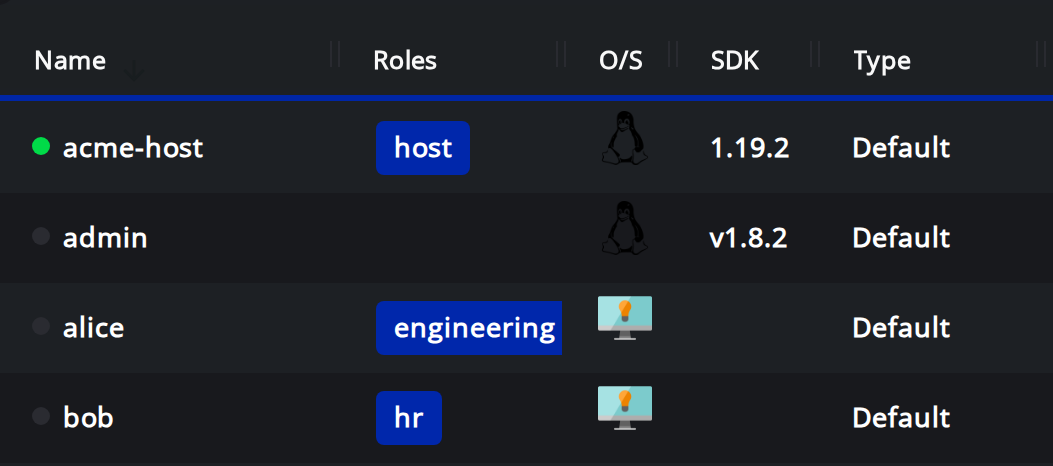
Task: Sort by the Type column header
Action: click(x=882, y=61)
